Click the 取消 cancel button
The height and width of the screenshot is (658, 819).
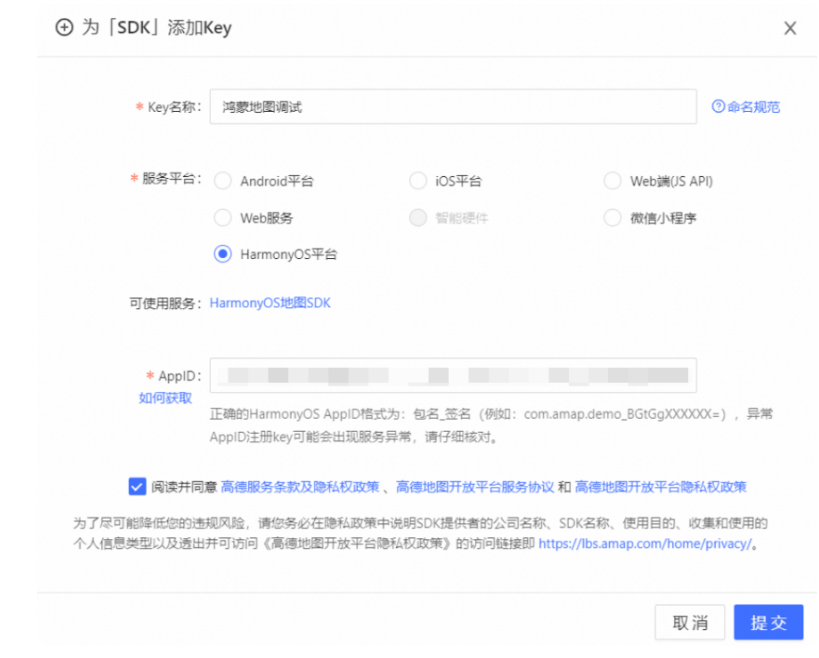(x=688, y=621)
